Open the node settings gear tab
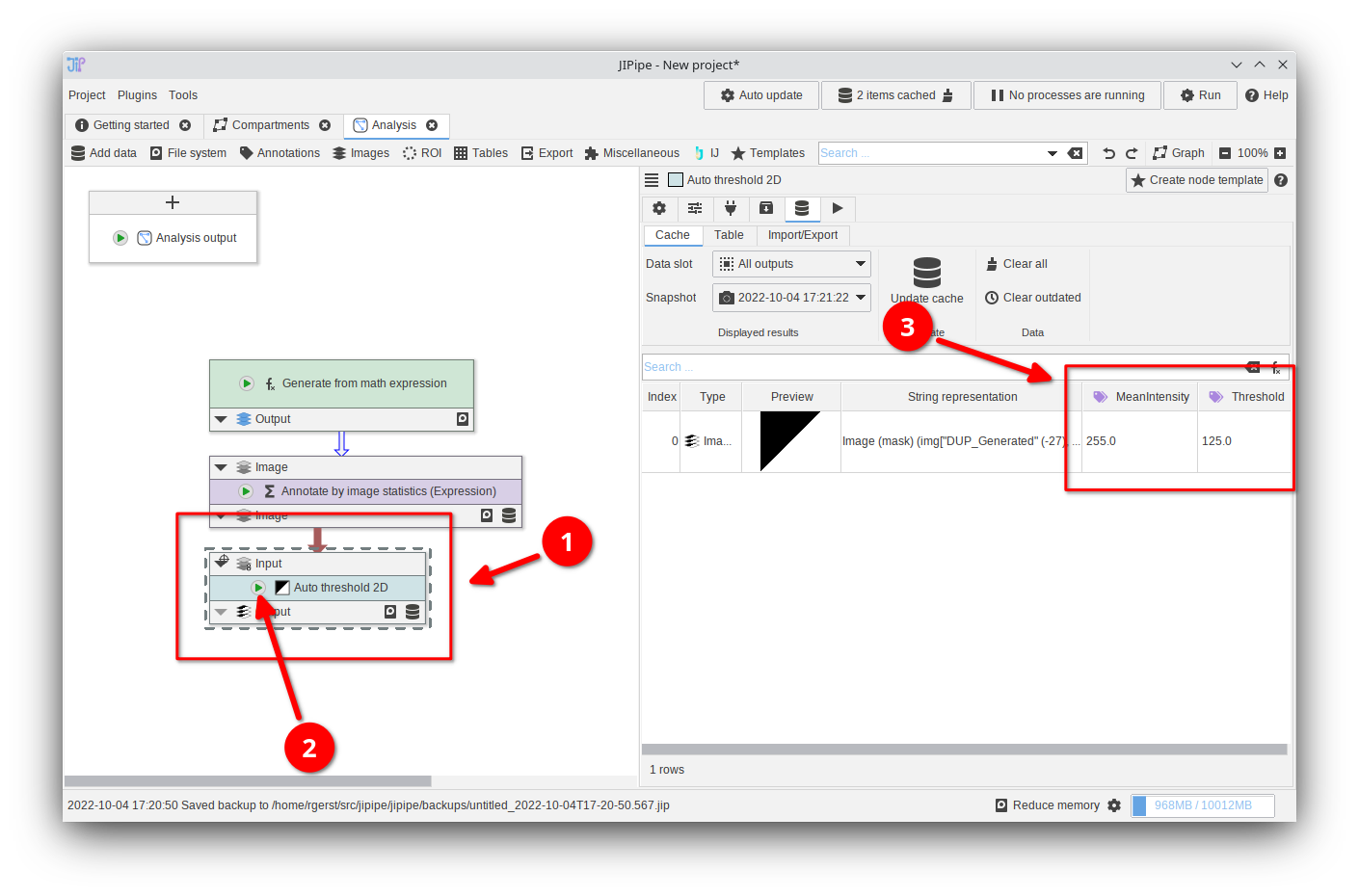This screenshot has height=896, width=1359. coord(659,208)
